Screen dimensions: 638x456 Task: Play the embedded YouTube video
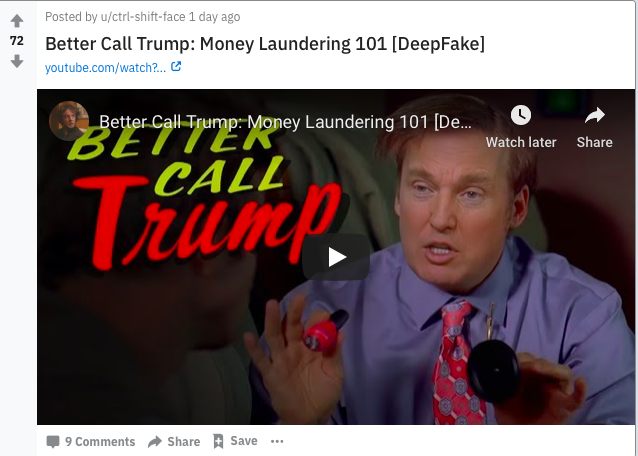tap(336, 257)
